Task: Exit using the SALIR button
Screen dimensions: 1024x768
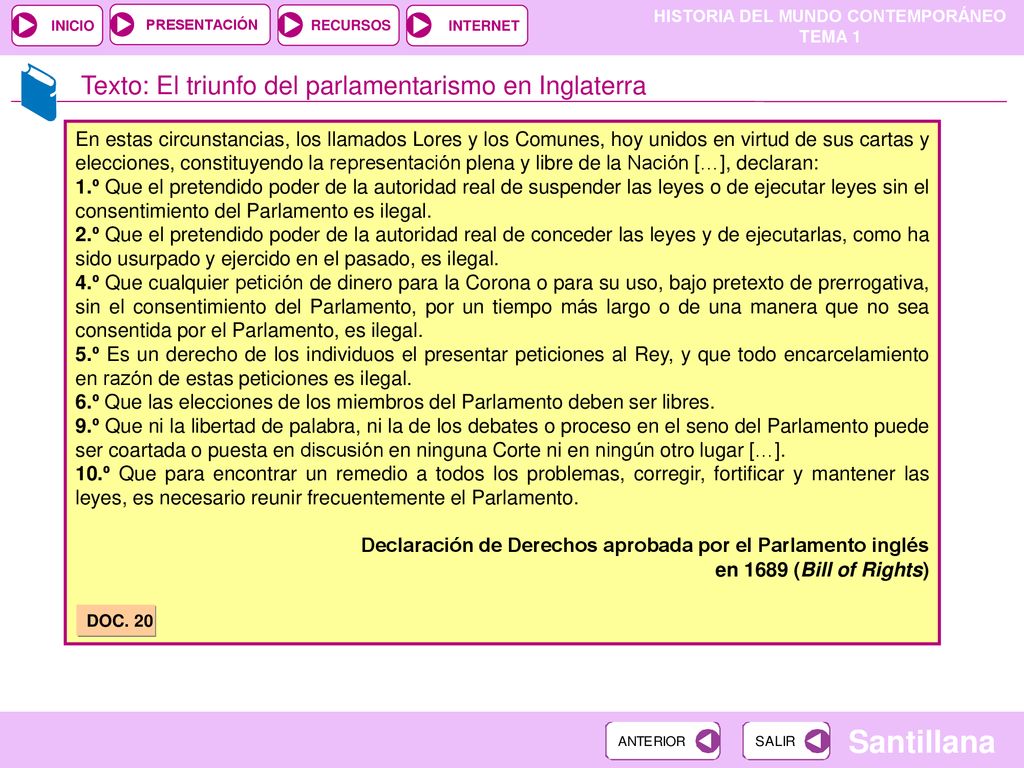Action: point(786,741)
